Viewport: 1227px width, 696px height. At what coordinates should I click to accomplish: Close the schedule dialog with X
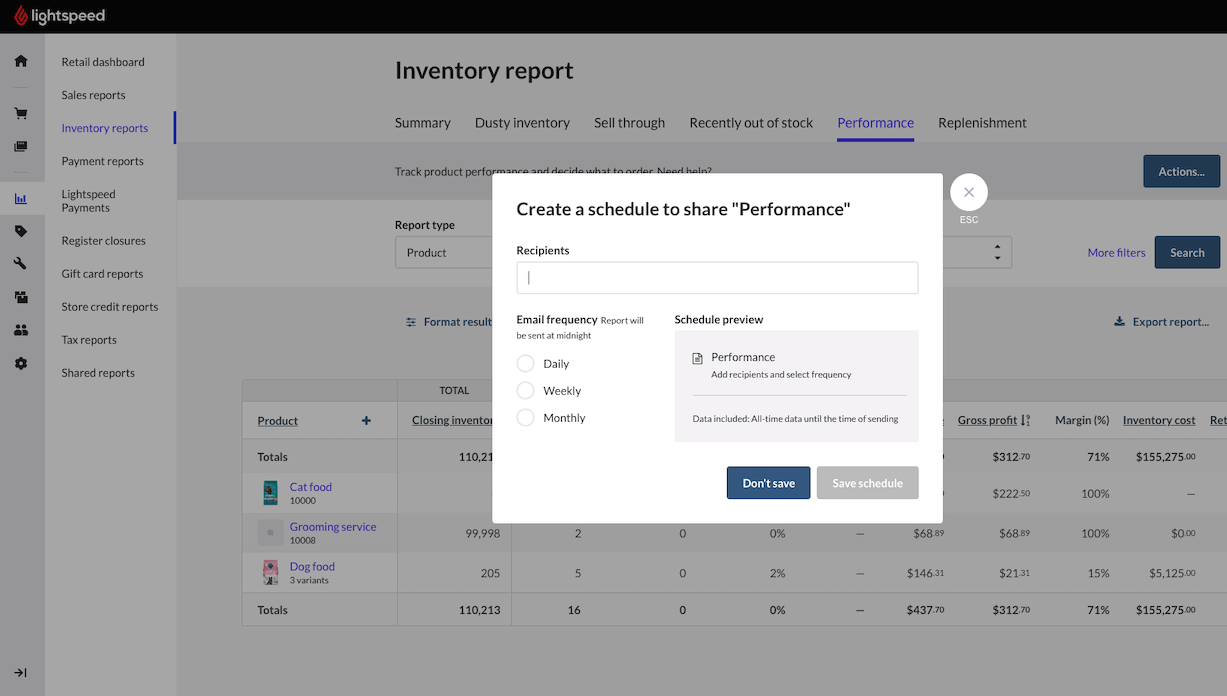pyautogui.click(x=968, y=192)
